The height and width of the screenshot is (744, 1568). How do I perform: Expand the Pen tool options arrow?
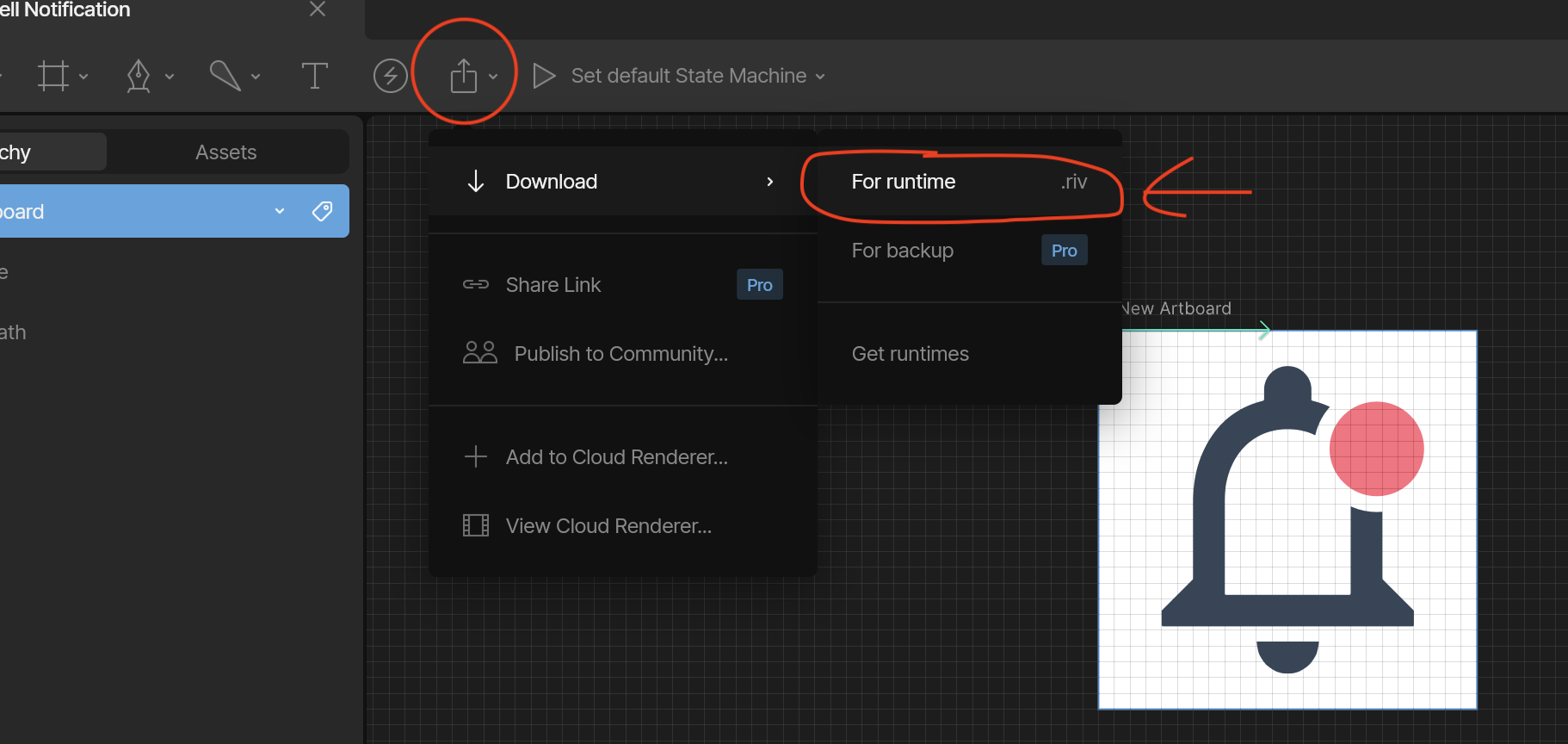coord(170,77)
